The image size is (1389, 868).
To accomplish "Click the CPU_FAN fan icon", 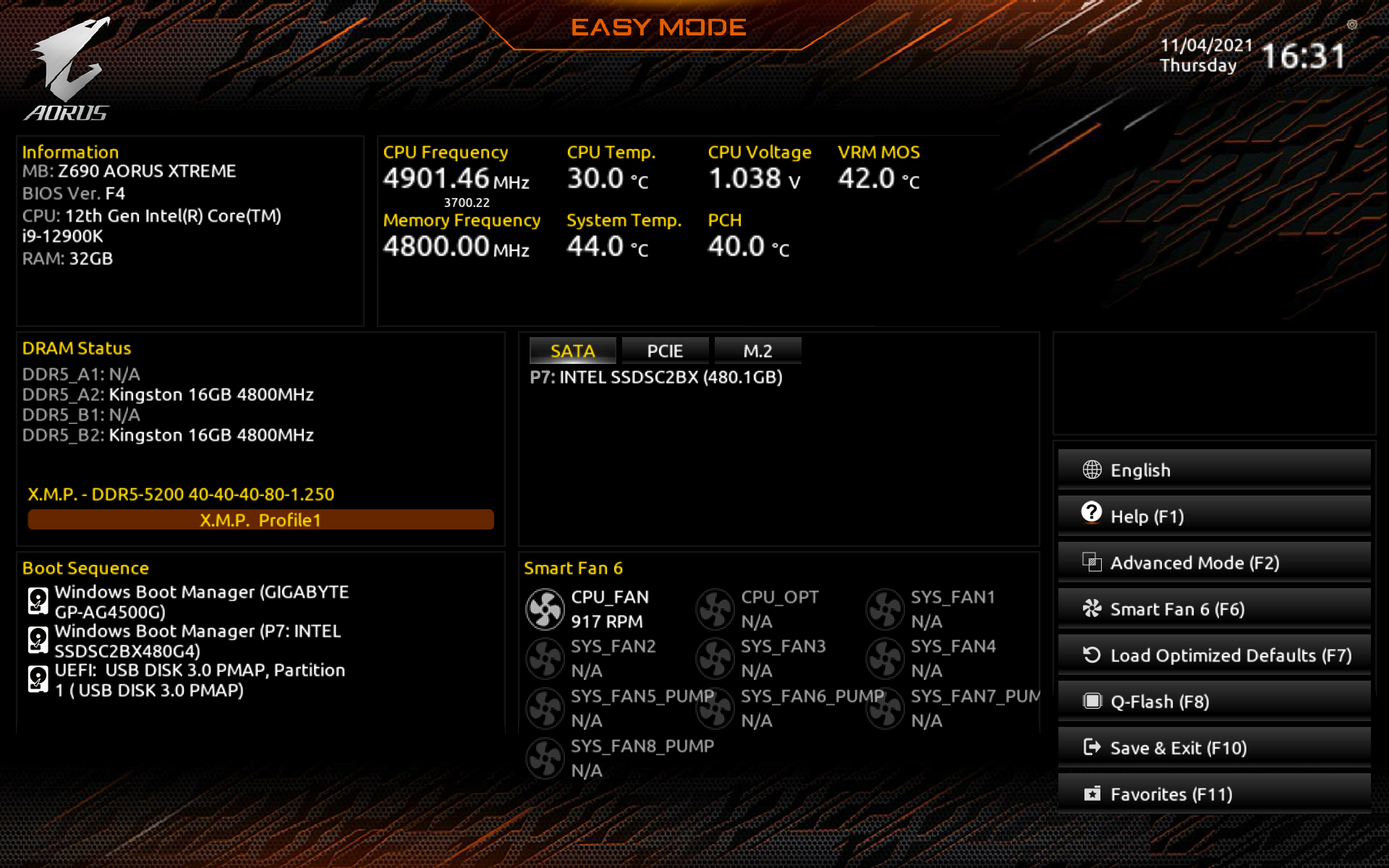I will (x=545, y=609).
